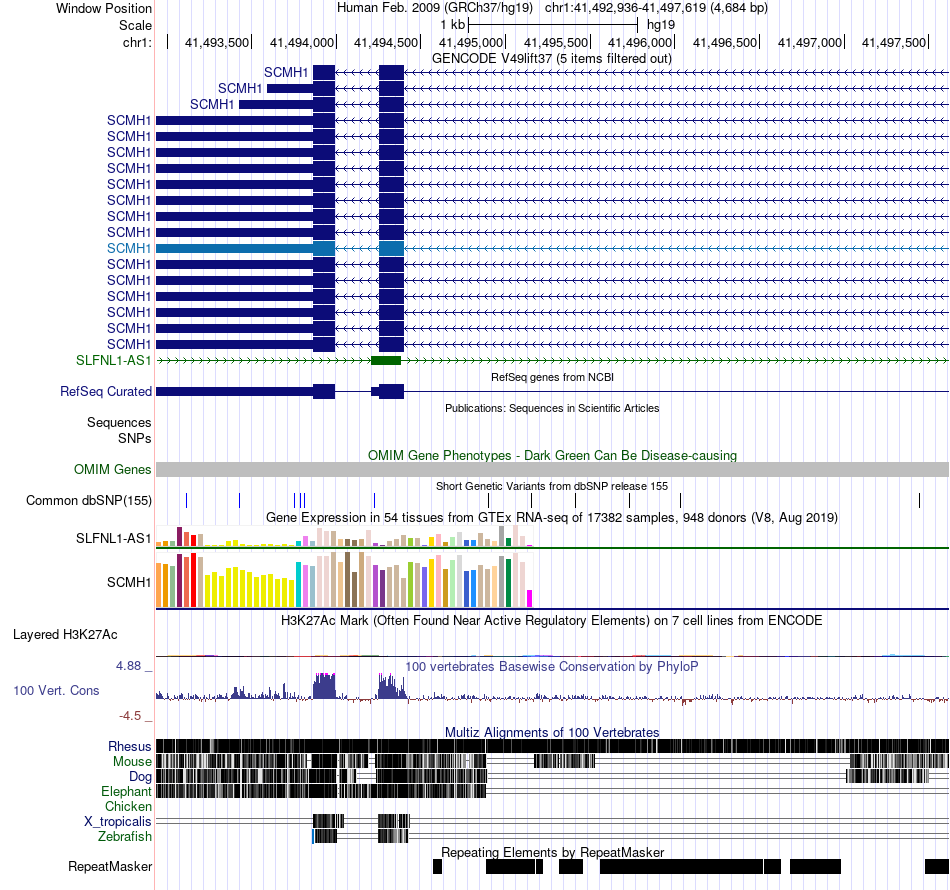This screenshot has width=950, height=890.
Task: Click the Window Position label
Action: (x=104, y=8)
